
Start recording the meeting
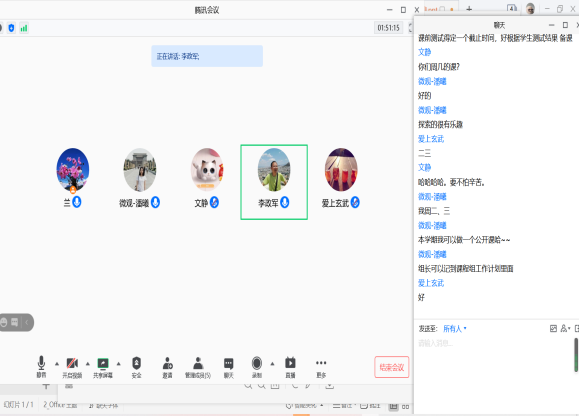coord(257,367)
